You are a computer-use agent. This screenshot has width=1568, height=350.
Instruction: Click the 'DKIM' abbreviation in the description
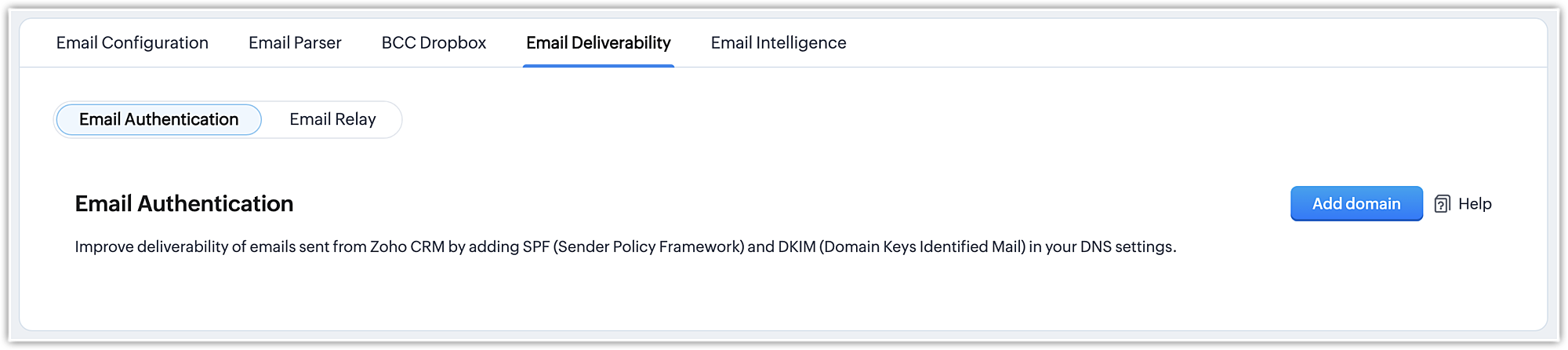coord(797,247)
